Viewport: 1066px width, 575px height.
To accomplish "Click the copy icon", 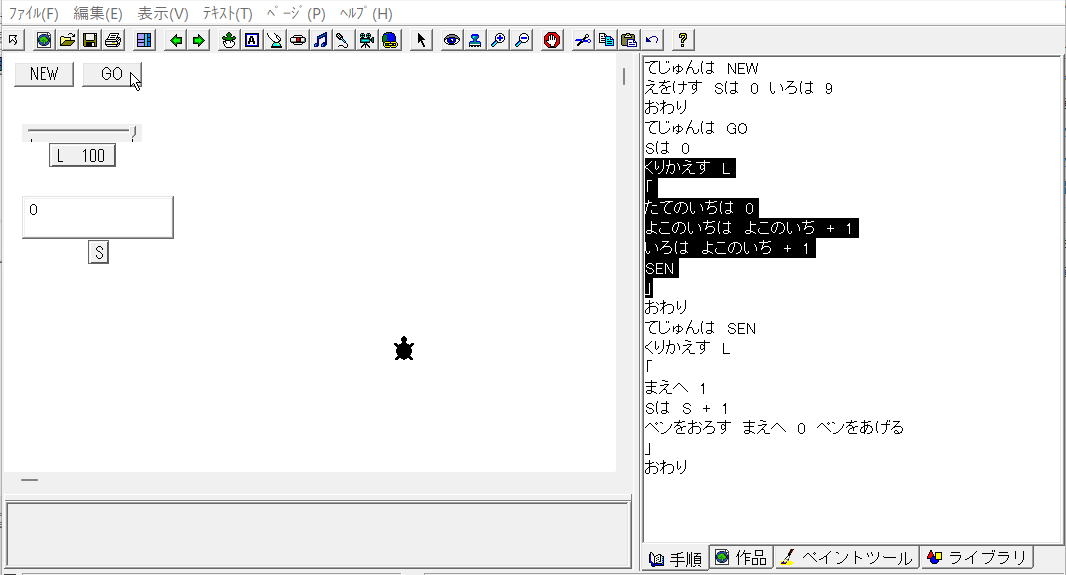I will click(x=606, y=40).
